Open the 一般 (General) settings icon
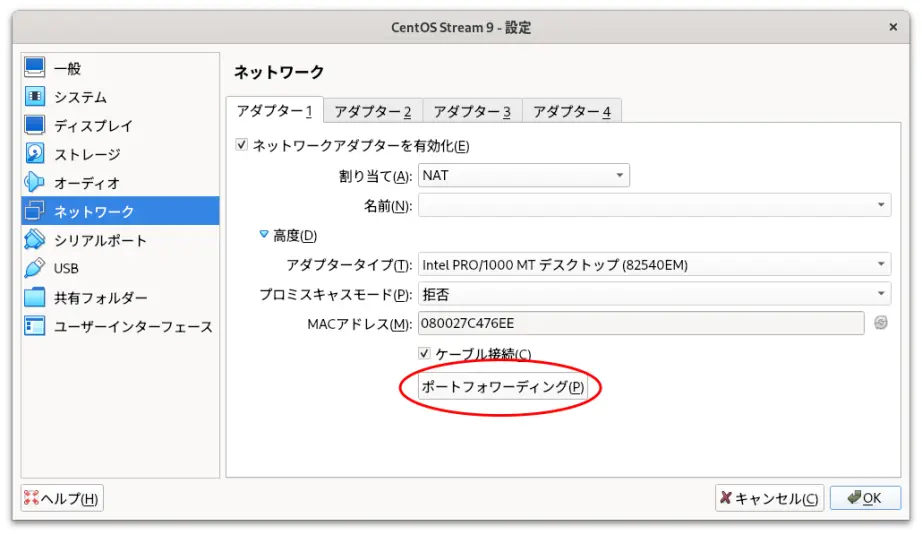922x535 pixels. [35, 67]
